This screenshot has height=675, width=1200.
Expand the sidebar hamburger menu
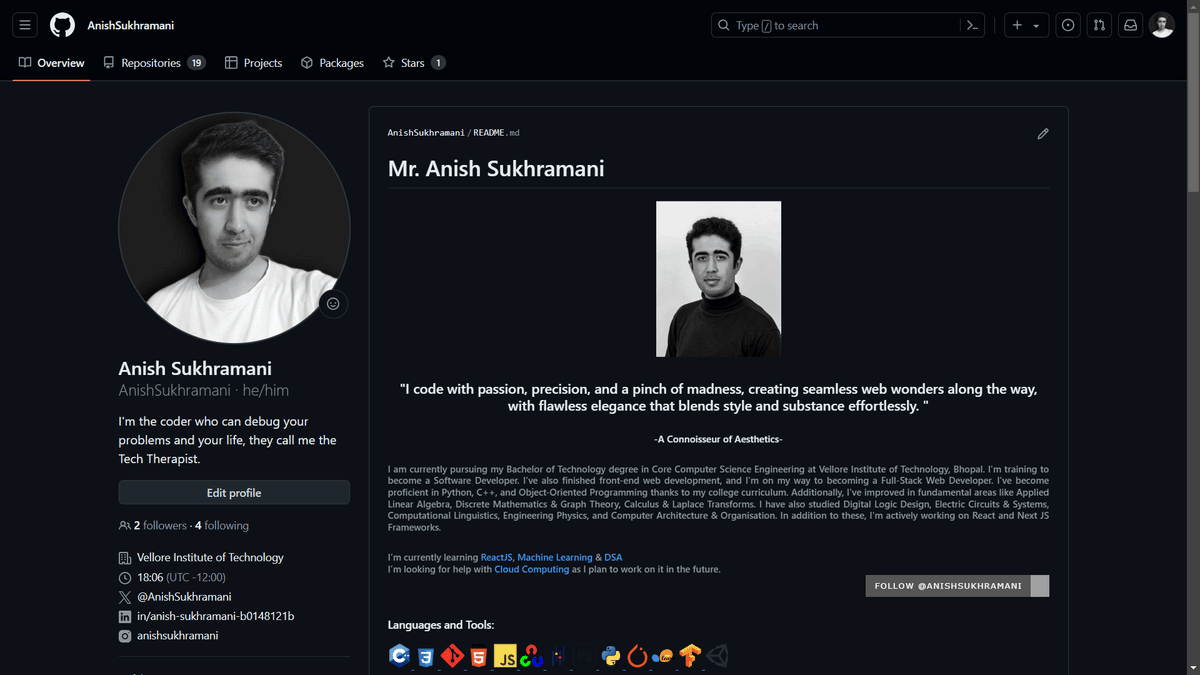pyautogui.click(x=24, y=24)
